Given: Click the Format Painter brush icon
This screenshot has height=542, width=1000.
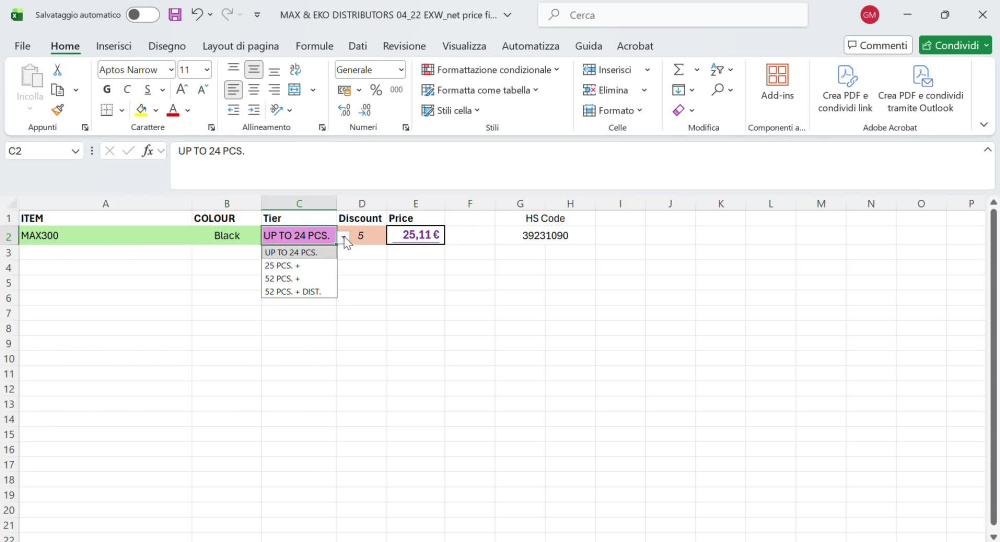Looking at the screenshot, I should [57, 110].
